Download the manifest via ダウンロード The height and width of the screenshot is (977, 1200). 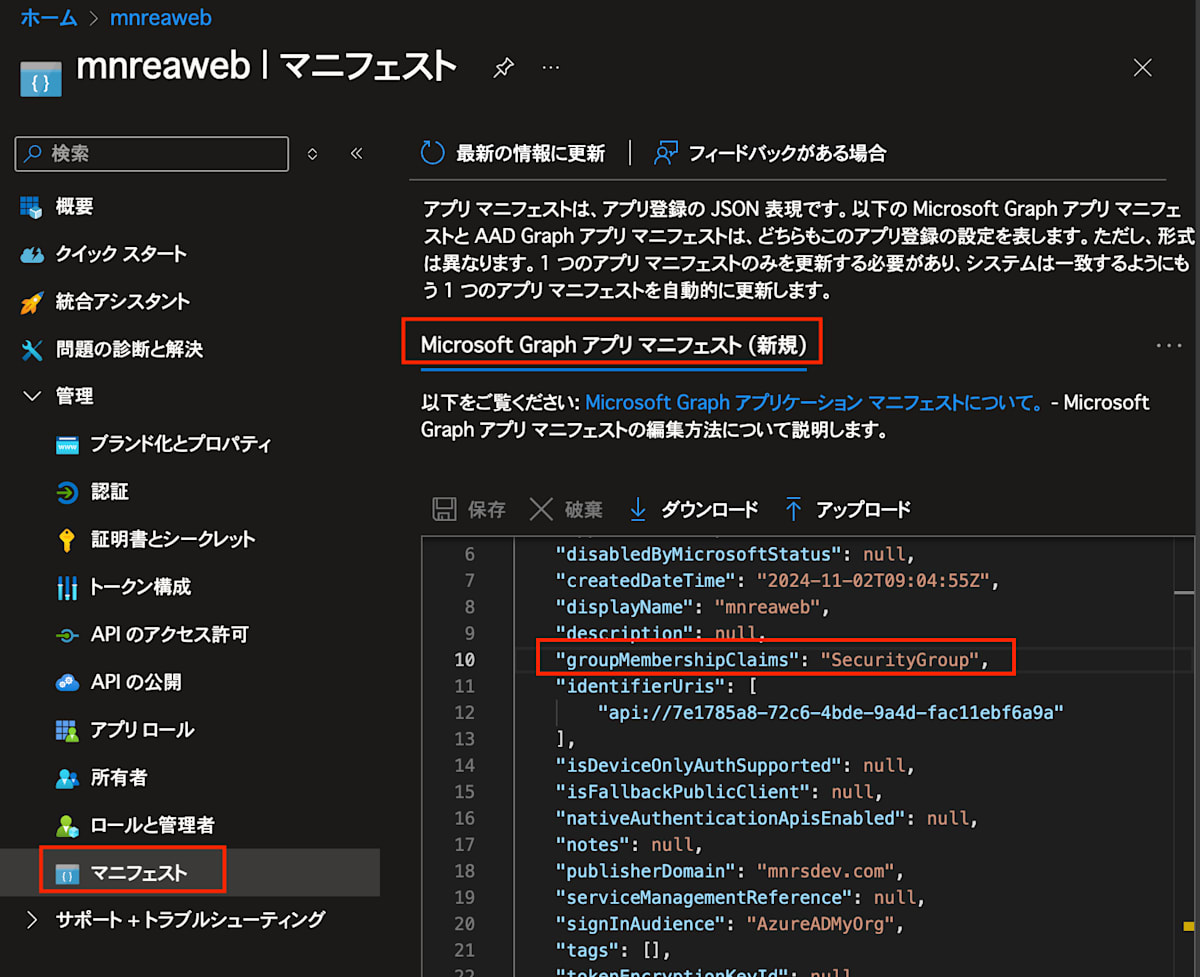(x=693, y=509)
